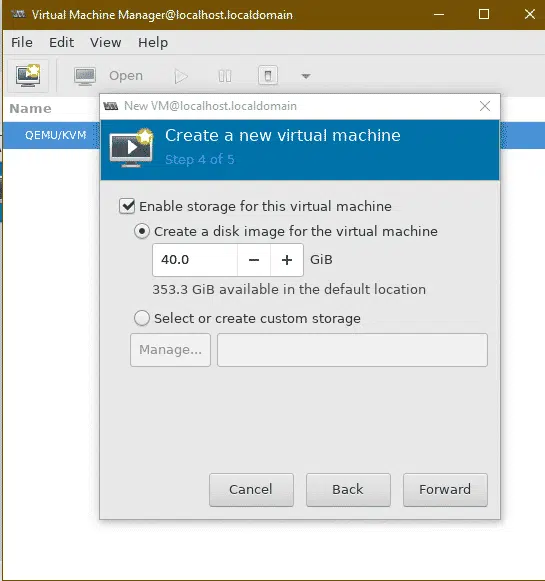Click the Back button
Viewport: 545px width, 581px height.
coord(348,489)
